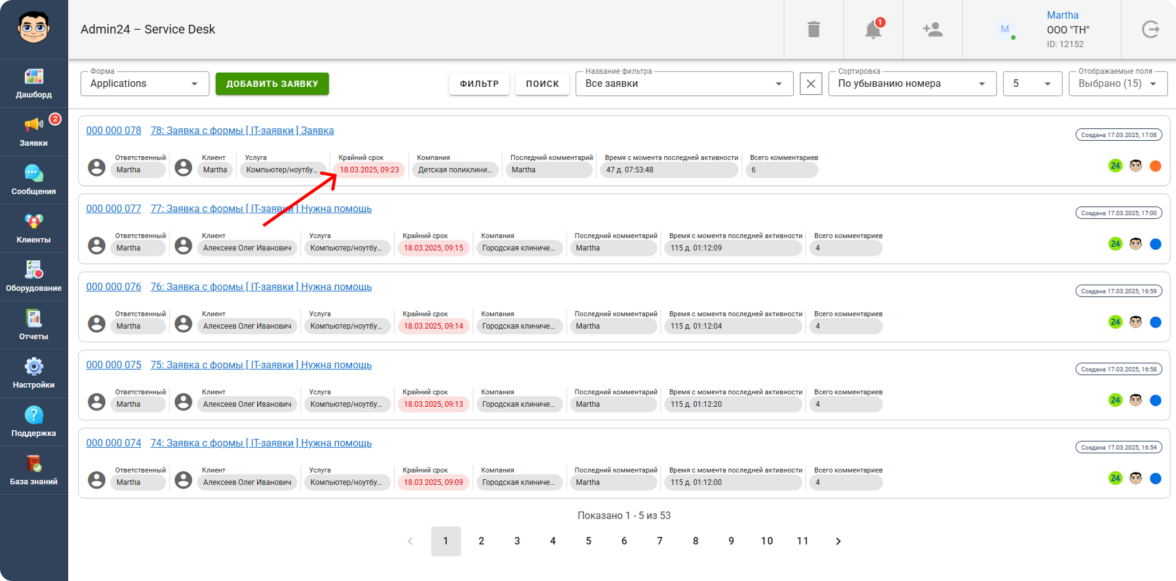
Task: Click the trash bin icon in header
Action: (x=813, y=30)
